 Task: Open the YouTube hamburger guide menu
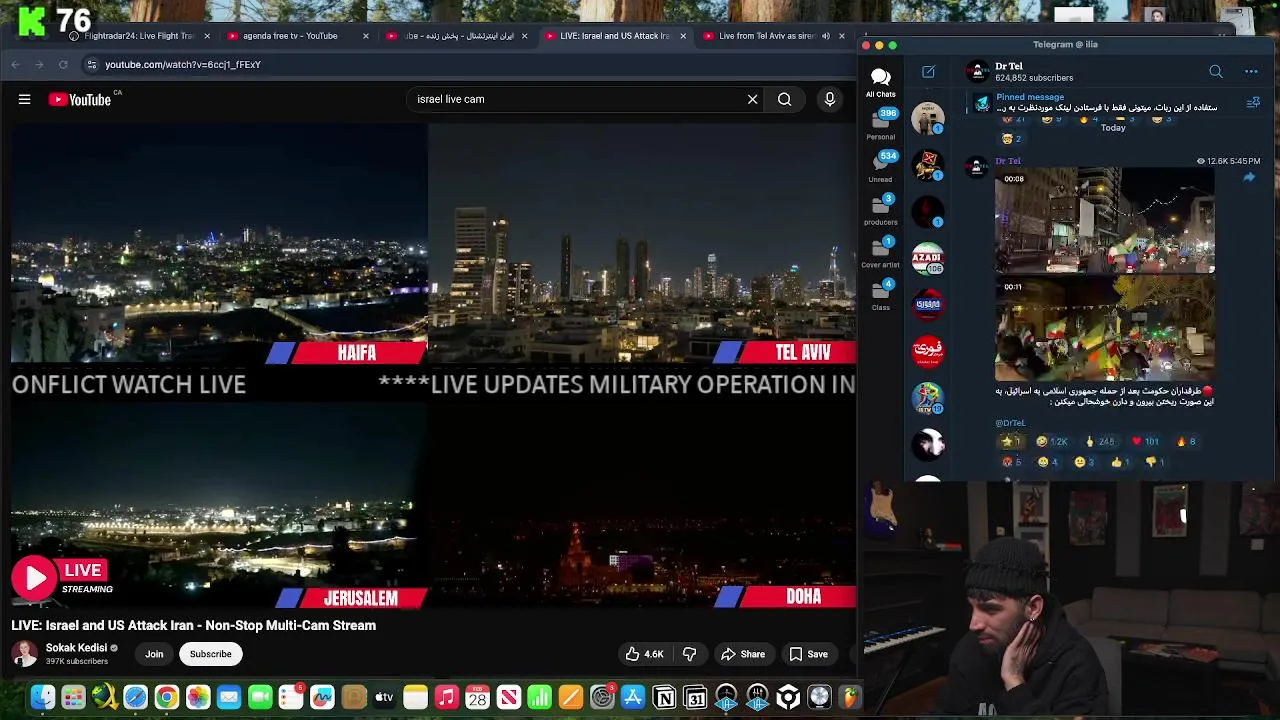click(x=24, y=99)
